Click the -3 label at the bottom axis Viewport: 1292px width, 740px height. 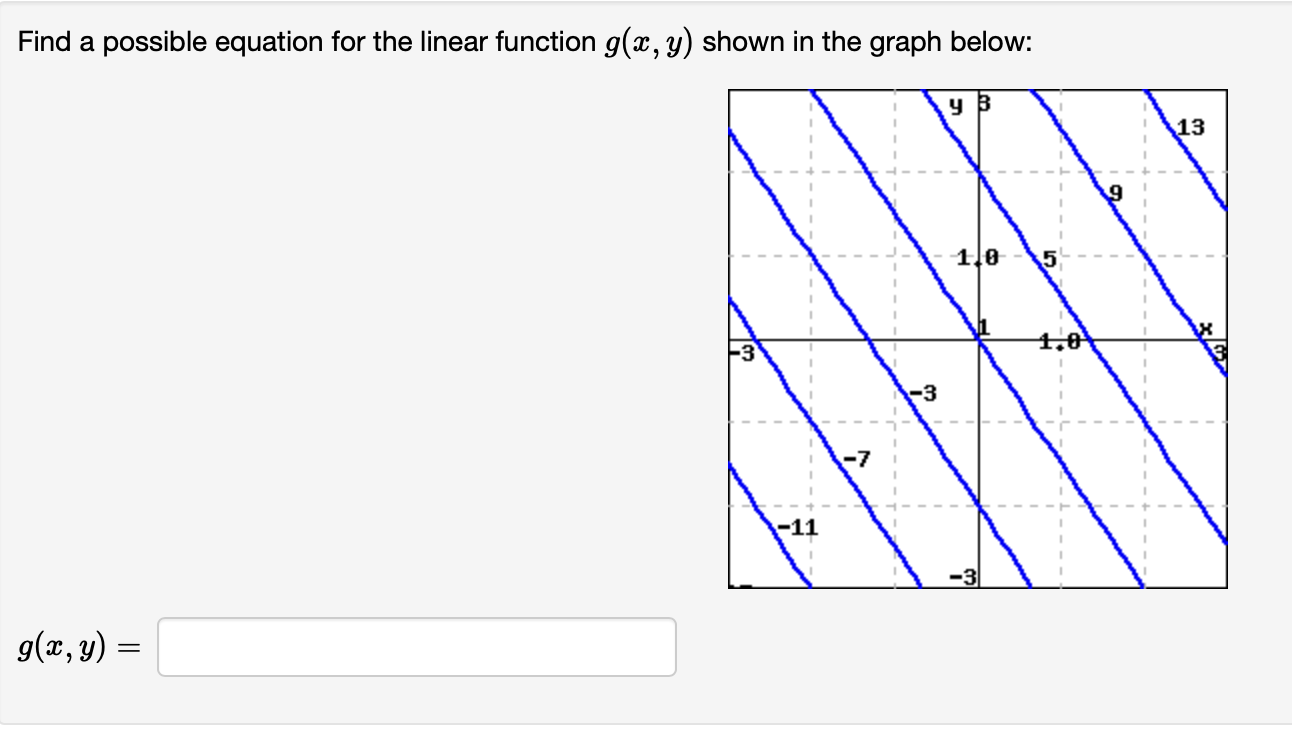pyautogui.click(x=960, y=576)
